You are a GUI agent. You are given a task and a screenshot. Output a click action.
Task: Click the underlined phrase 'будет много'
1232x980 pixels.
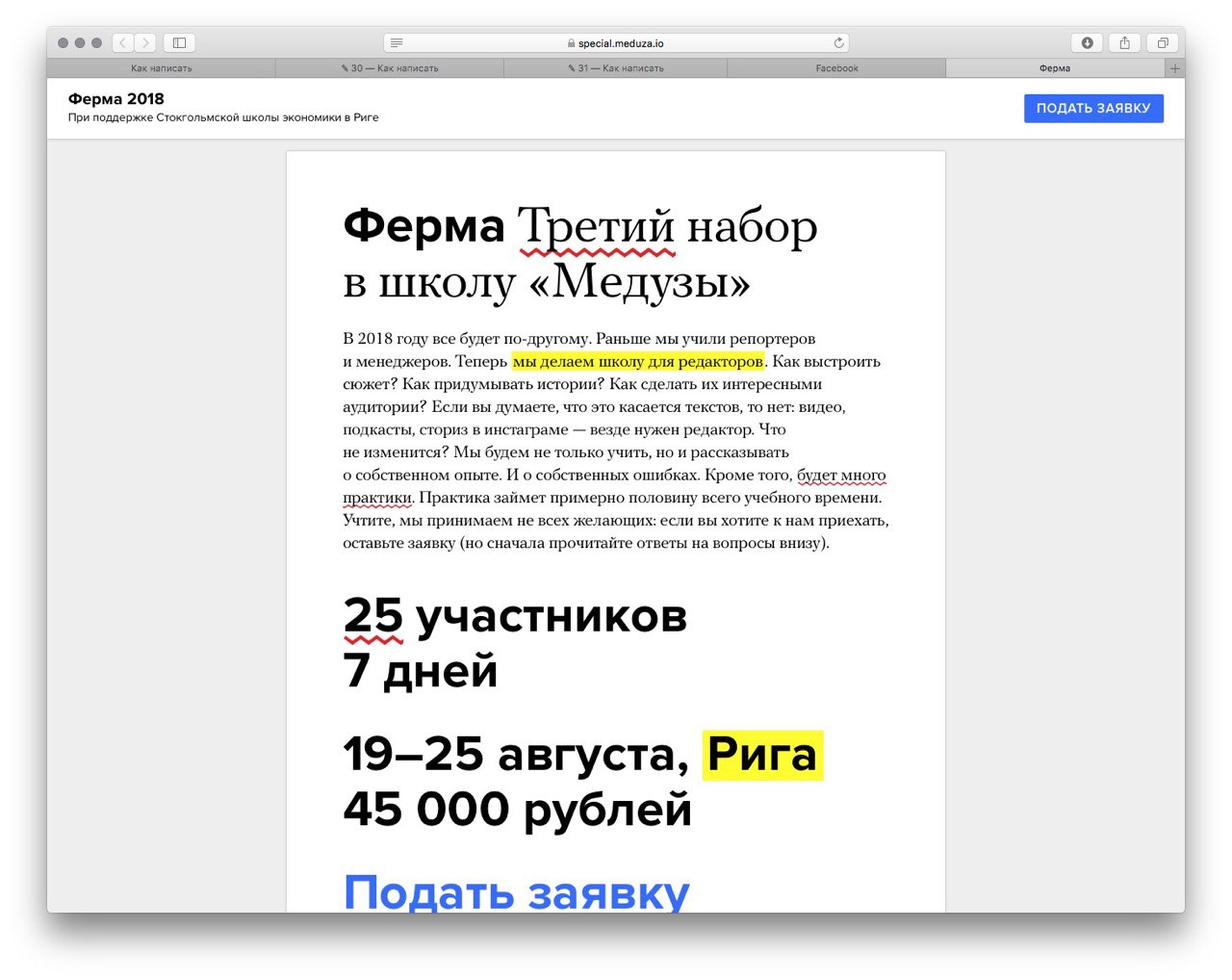pos(841,475)
